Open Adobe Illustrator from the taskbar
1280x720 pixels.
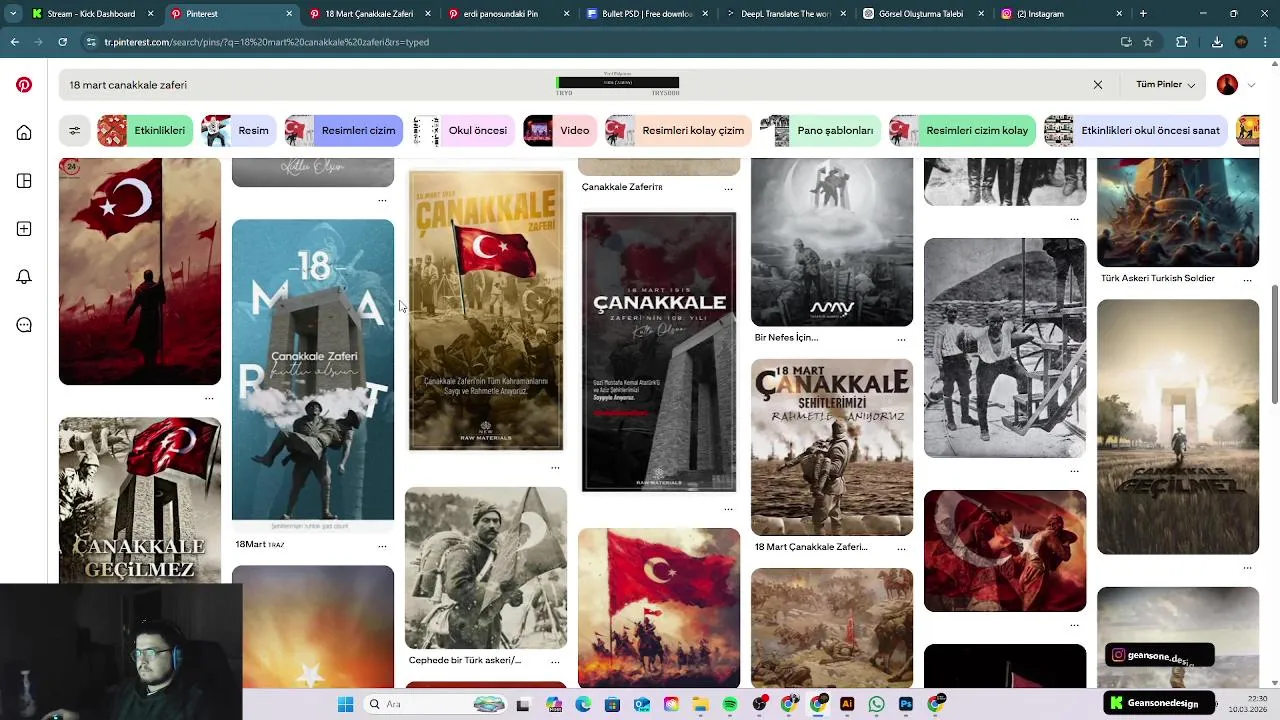click(847, 704)
